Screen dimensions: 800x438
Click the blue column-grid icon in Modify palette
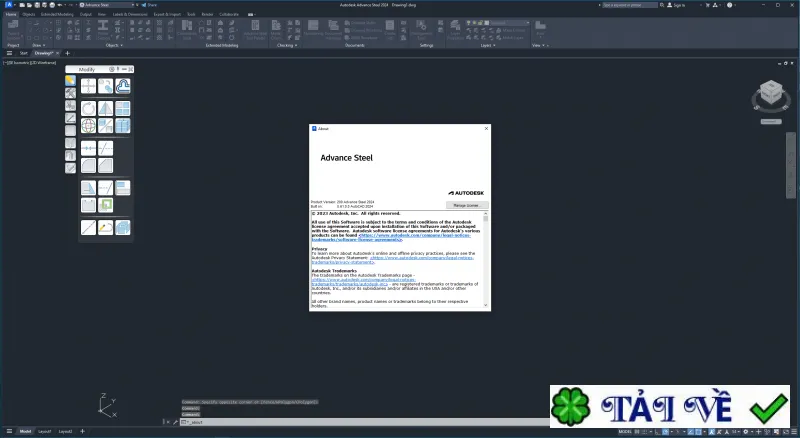(122, 126)
